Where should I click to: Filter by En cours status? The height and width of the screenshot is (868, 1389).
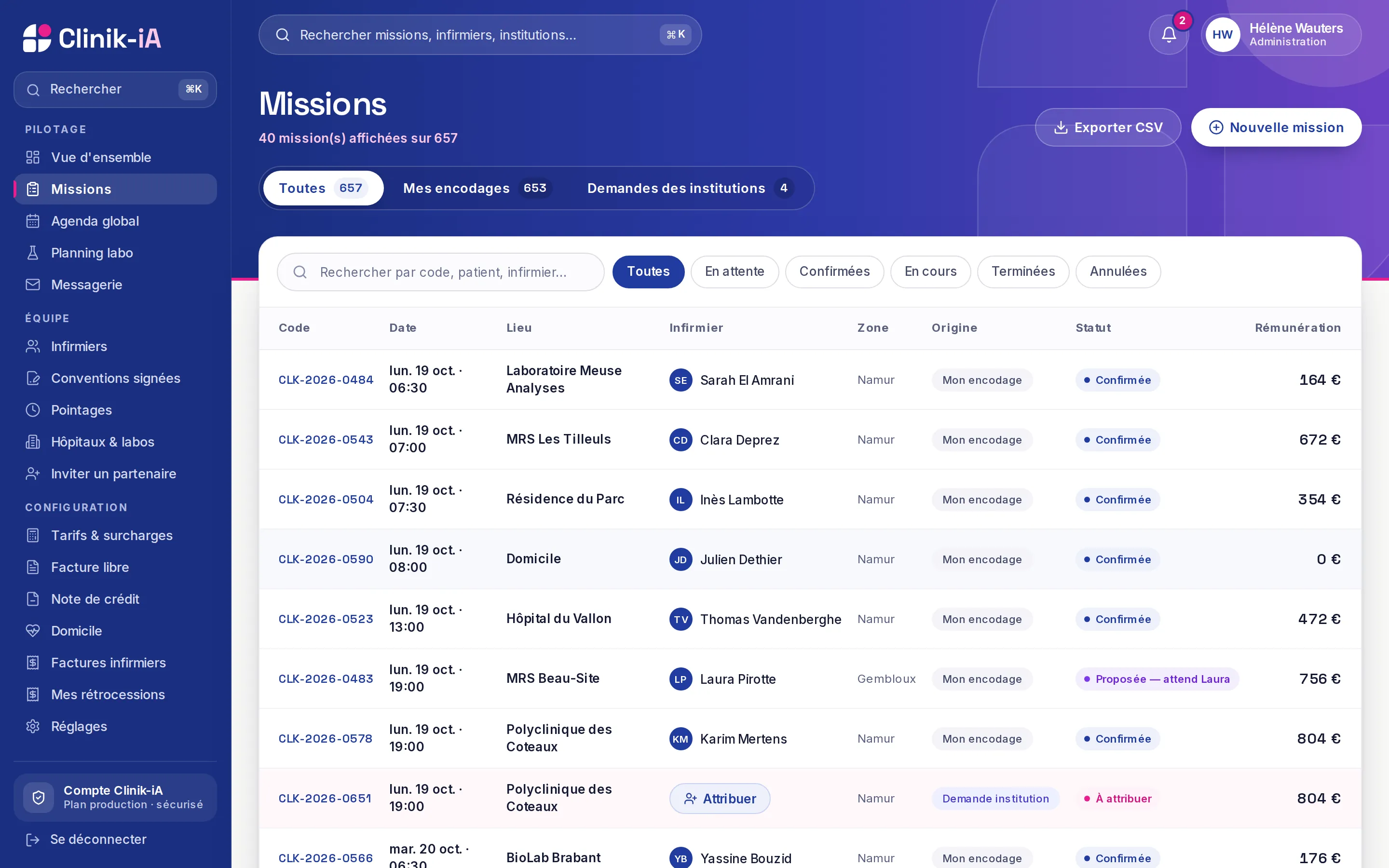(x=930, y=271)
